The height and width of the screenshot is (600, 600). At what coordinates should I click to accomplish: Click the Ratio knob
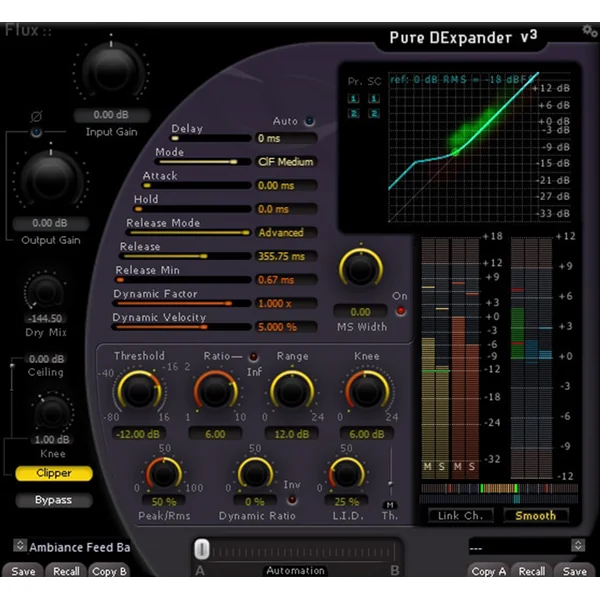click(x=215, y=391)
